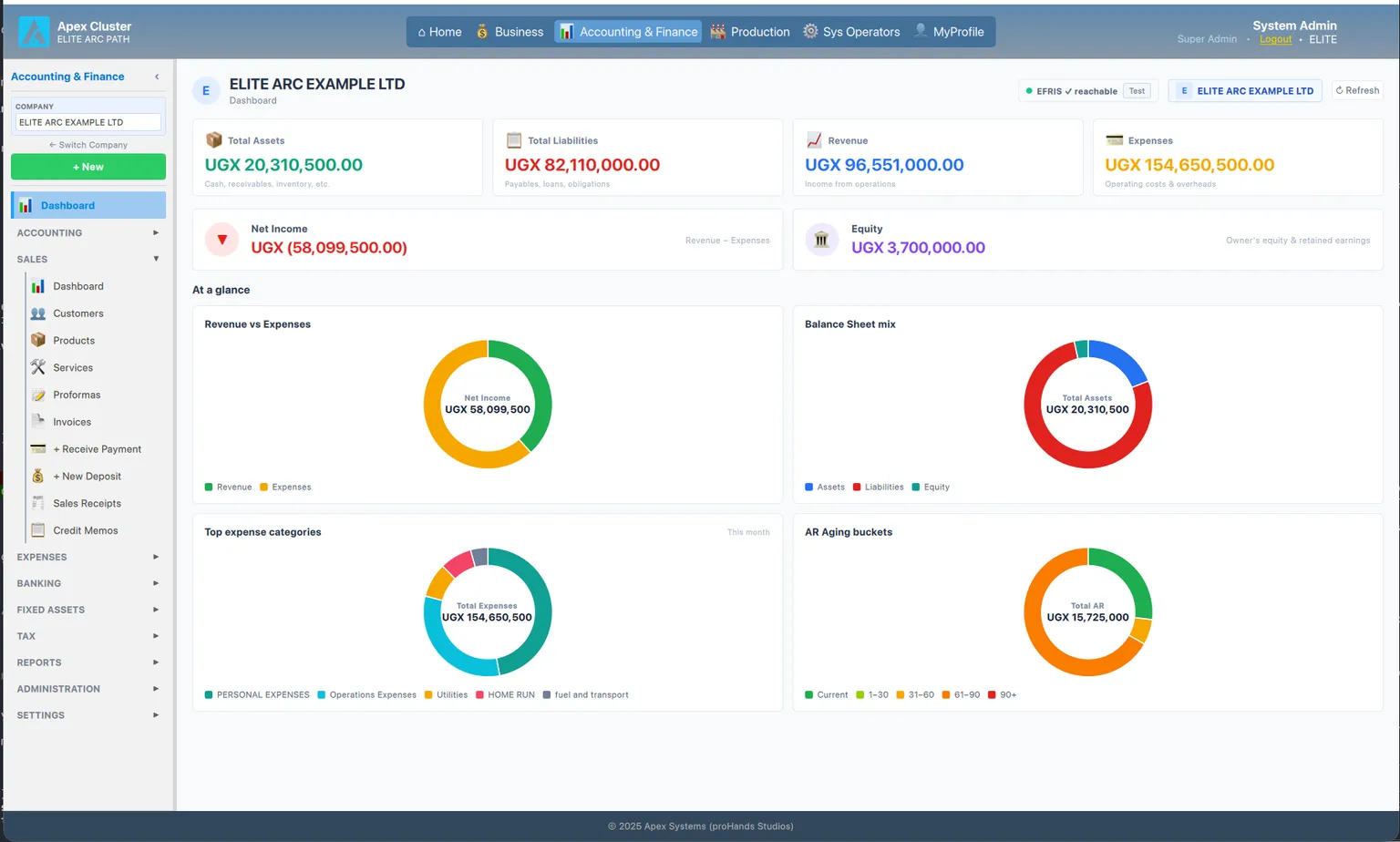Click the Balance Sheet mix donut chart
The width and height of the screenshot is (1400, 842).
(x=1087, y=404)
